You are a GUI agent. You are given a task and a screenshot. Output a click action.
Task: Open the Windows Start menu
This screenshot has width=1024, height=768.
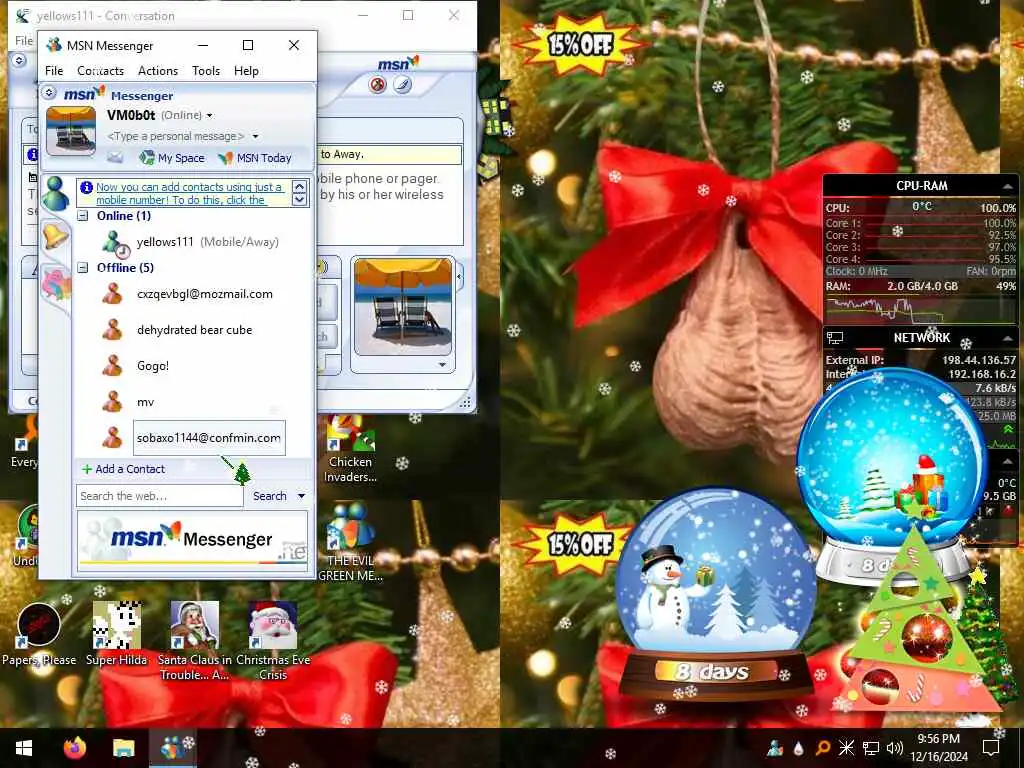pos(24,748)
